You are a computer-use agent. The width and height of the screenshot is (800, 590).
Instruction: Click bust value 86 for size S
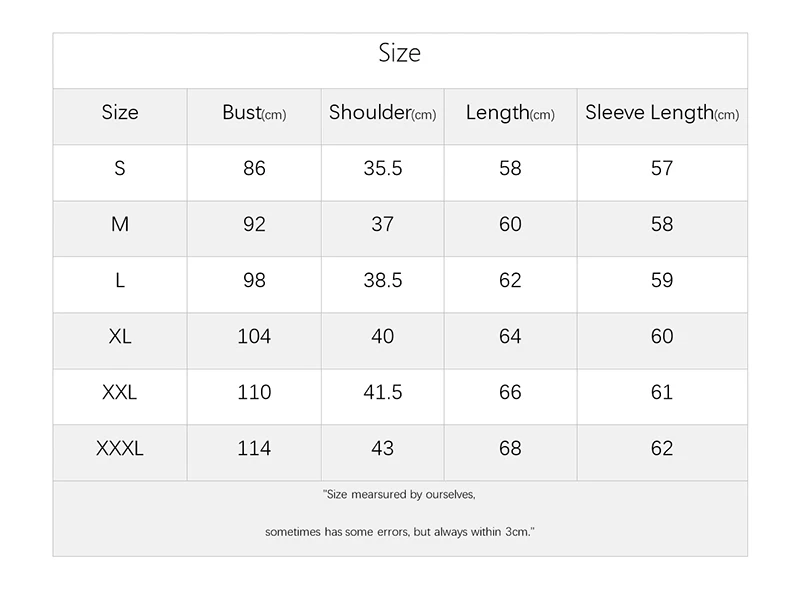tap(254, 168)
